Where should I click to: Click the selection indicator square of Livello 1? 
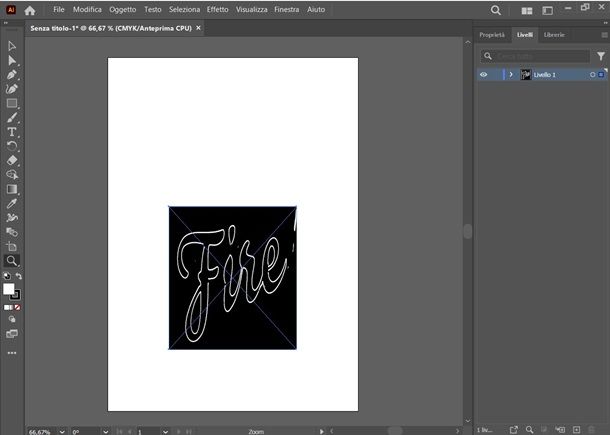point(601,75)
